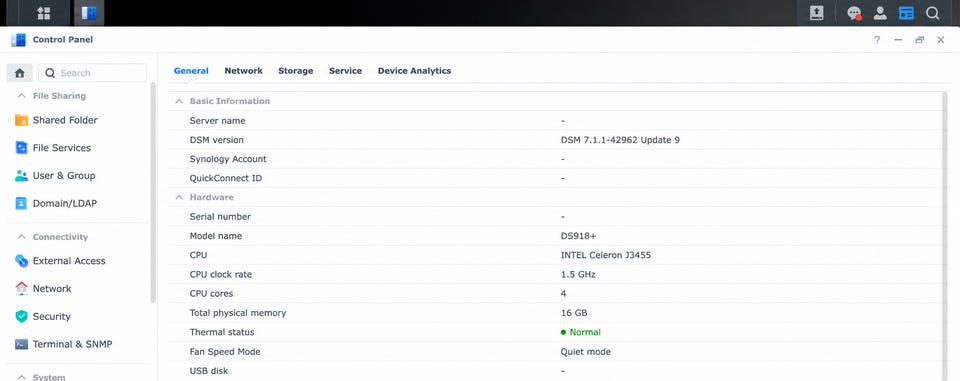Open help via the question mark icon
This screenshot has width=960, height=381.
(877, 40)
